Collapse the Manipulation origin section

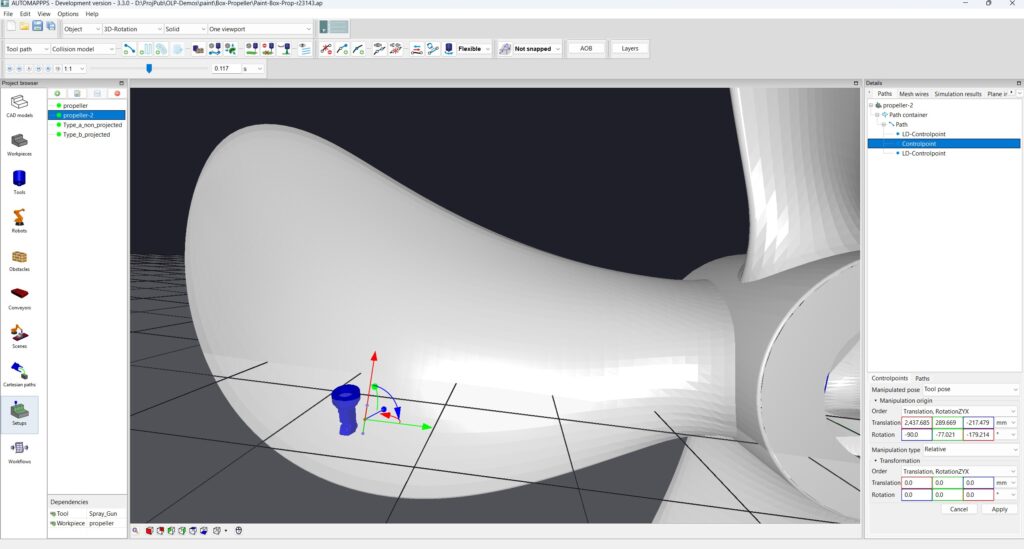(x=876, y=401)
